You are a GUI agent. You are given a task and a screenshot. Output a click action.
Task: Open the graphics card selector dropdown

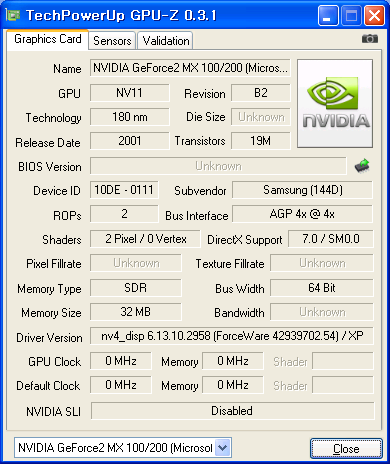(223, 447)
